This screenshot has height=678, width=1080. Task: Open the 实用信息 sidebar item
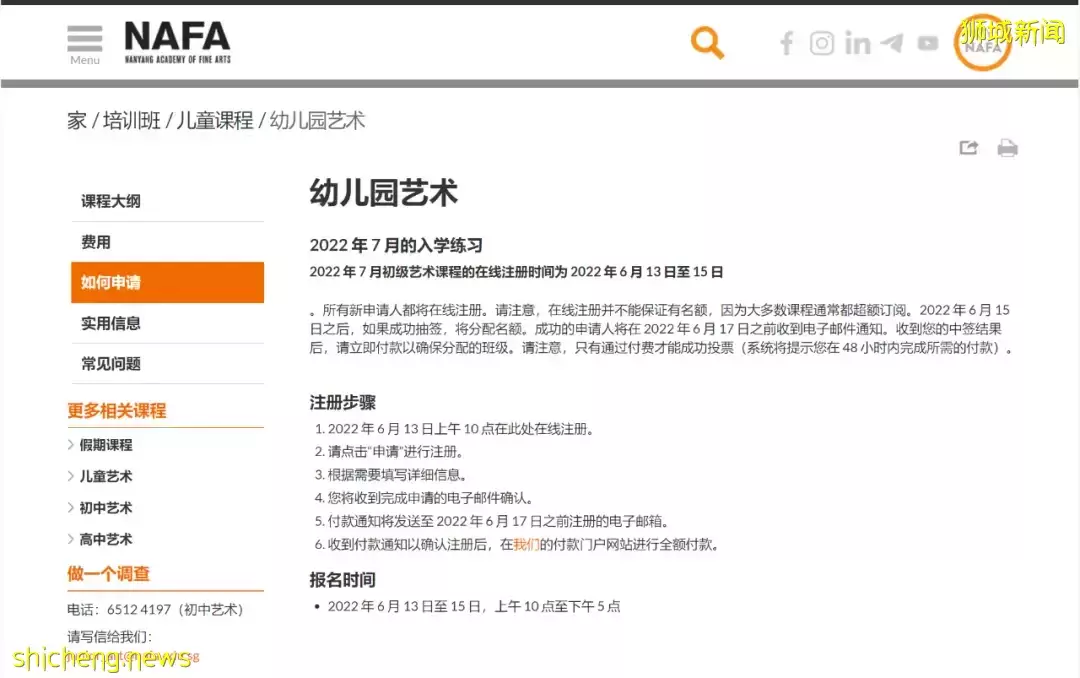click(x=111, y=323)
